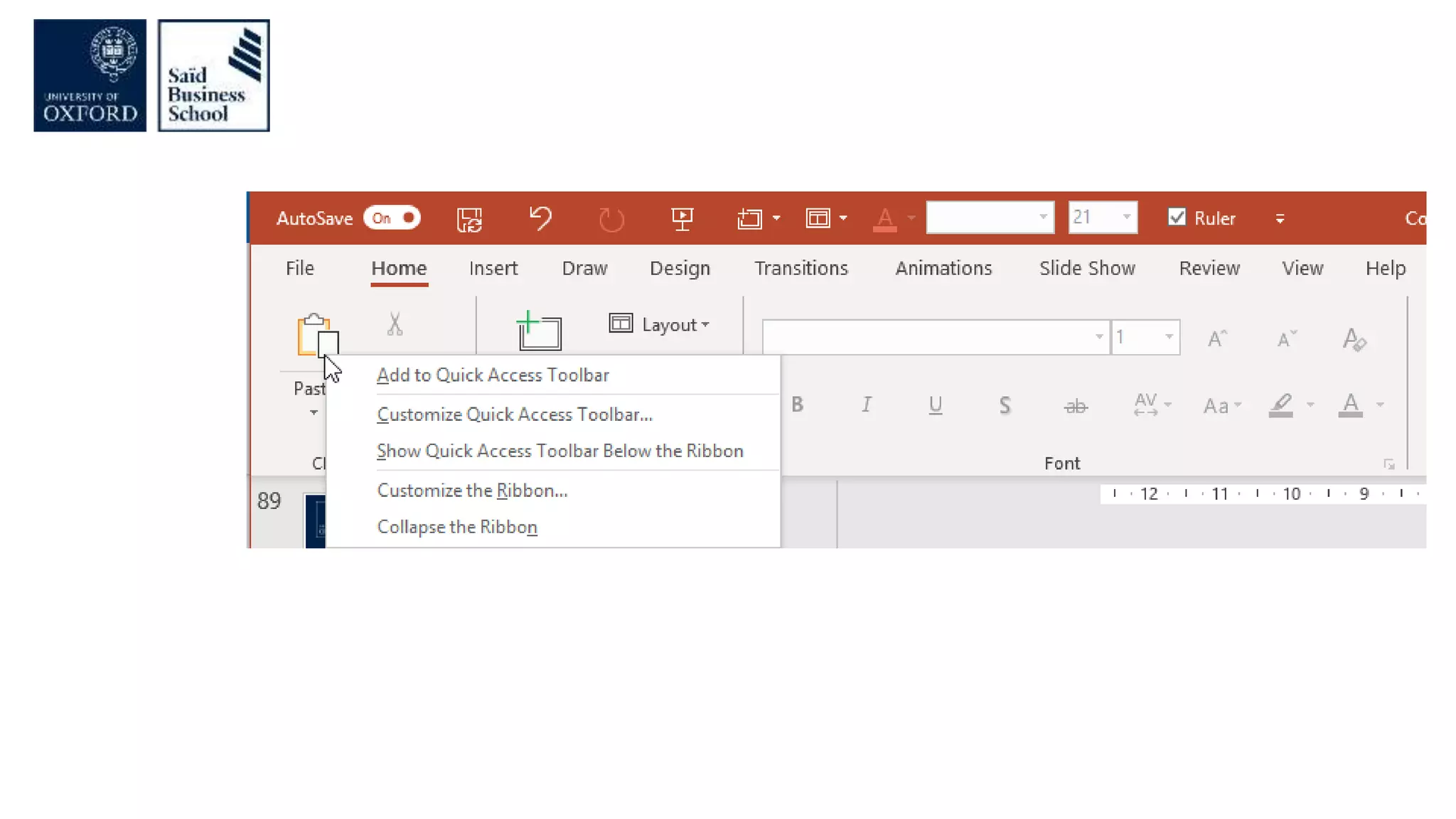Viewport: 1456px width, 819px height.
Task: Expand the font size 21 dropdown
Action: (1126, 218)
